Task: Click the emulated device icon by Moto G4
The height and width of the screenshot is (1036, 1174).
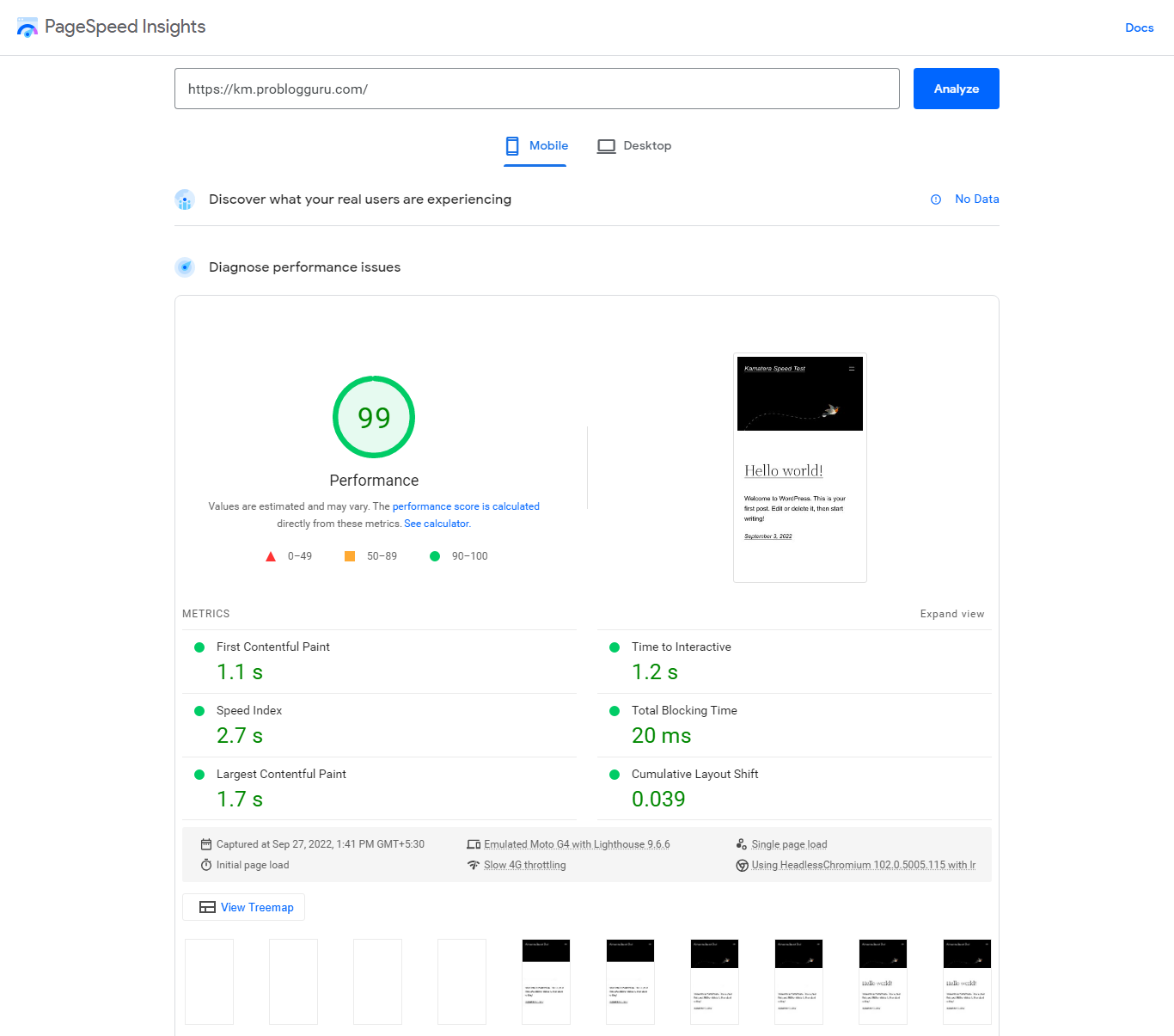Action: [474, 844]
